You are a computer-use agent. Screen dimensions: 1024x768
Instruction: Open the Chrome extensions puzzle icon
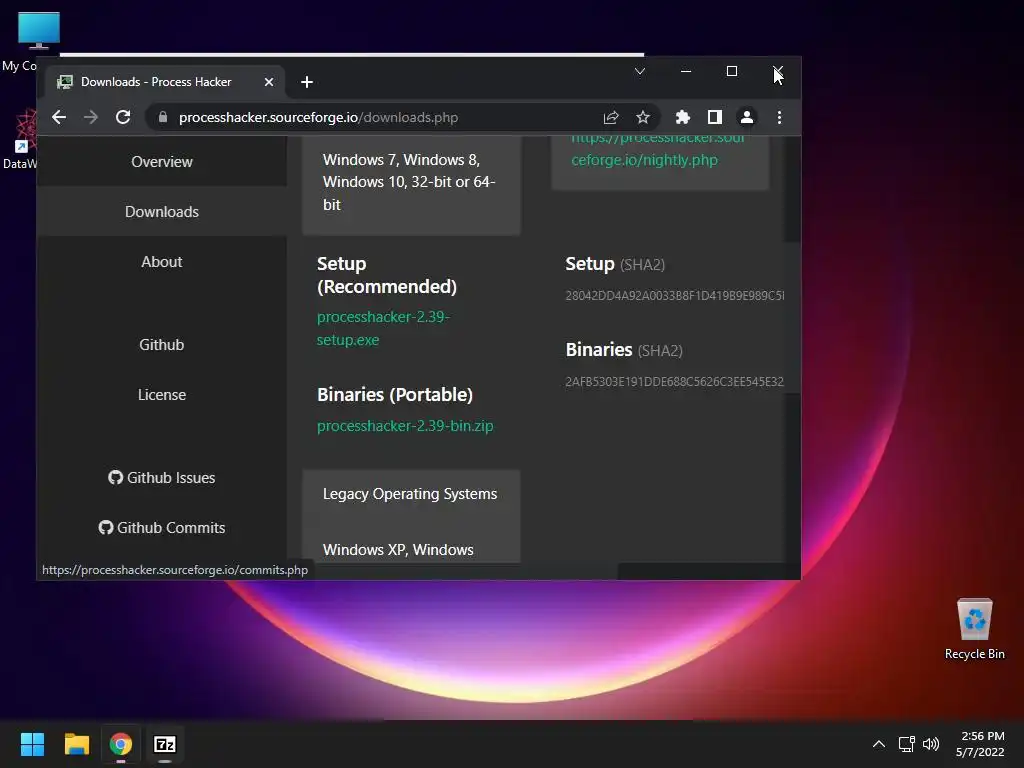coord(682,118)
